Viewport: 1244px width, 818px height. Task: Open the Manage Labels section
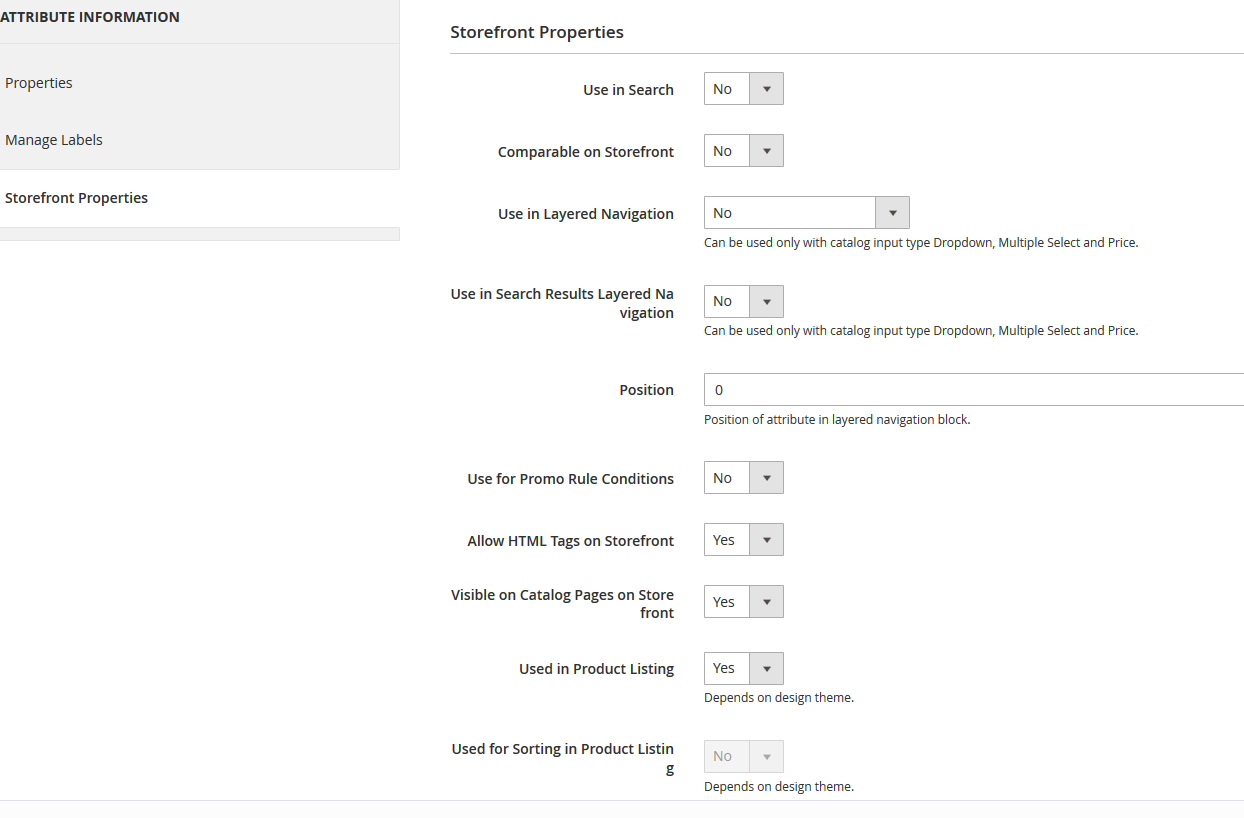pyautogui.click(x=54, y=139)
